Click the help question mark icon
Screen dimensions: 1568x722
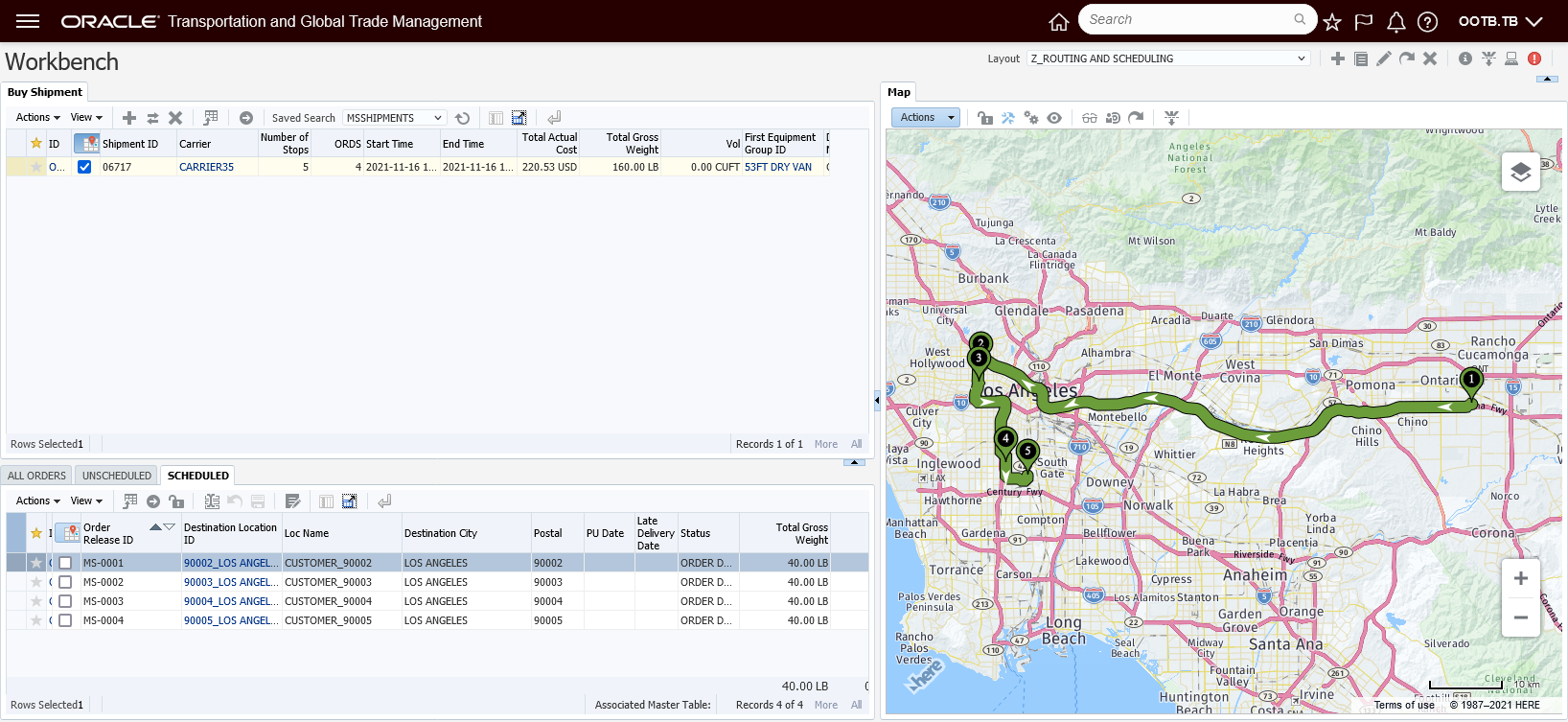[x=1427, y=21]
